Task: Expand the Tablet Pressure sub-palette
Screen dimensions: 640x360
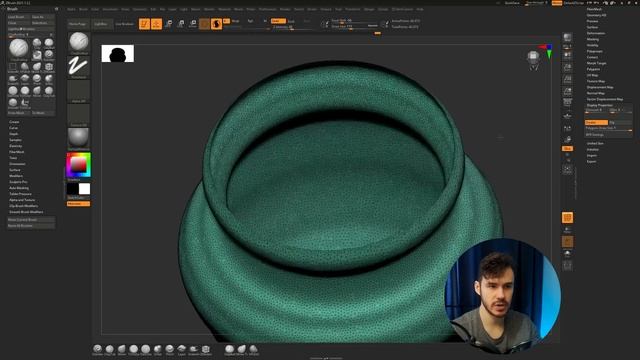Action: 20,194
